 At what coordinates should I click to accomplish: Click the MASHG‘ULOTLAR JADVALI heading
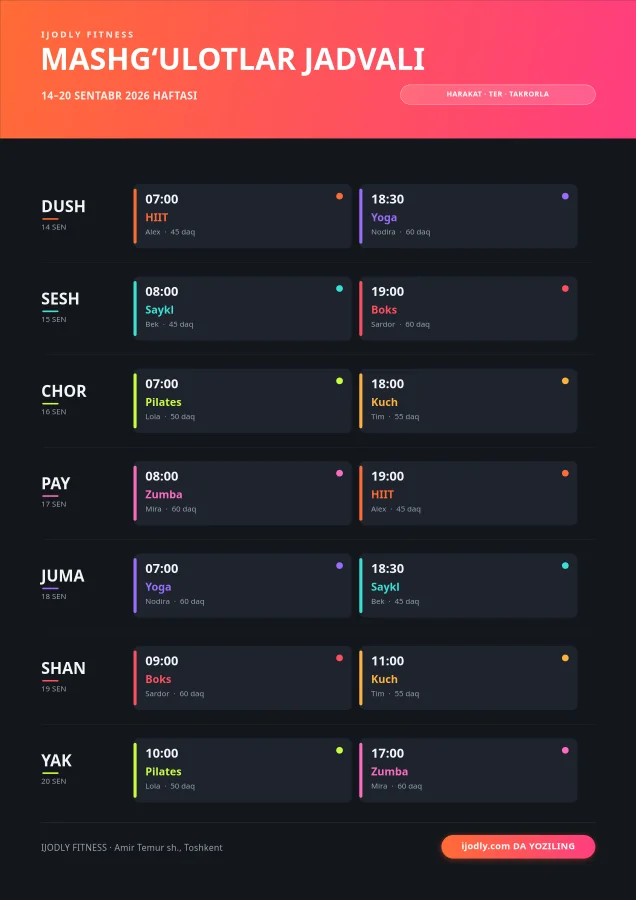pyautogui.click(x=232, y=60)
